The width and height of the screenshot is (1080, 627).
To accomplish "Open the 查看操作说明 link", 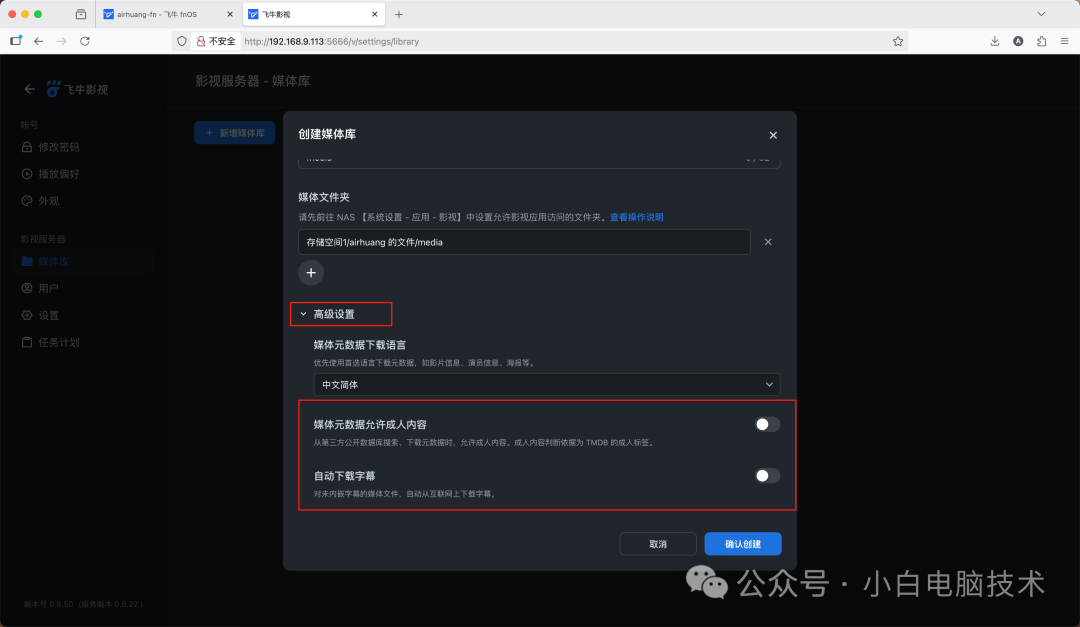I will tap(637, 218).
